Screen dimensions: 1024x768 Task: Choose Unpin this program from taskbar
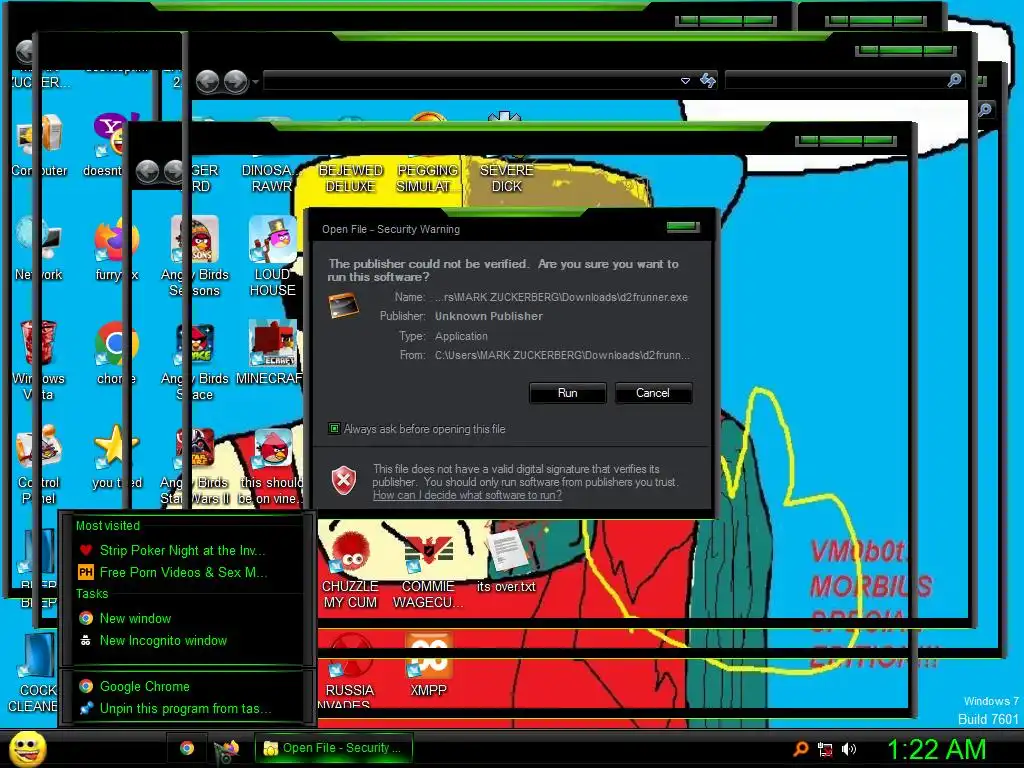click(x=185, y=709)
